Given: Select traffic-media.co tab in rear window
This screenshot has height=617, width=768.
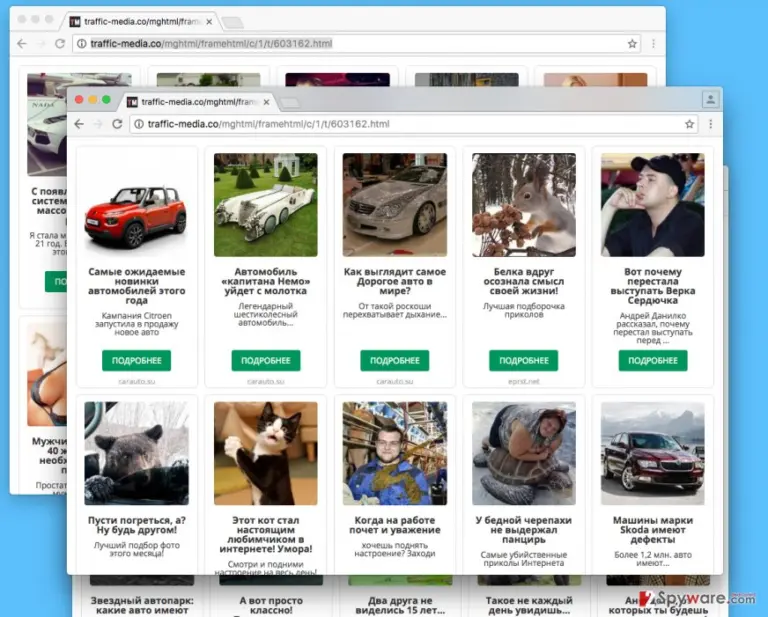Looking at the screenshot, I should (142, 22).
